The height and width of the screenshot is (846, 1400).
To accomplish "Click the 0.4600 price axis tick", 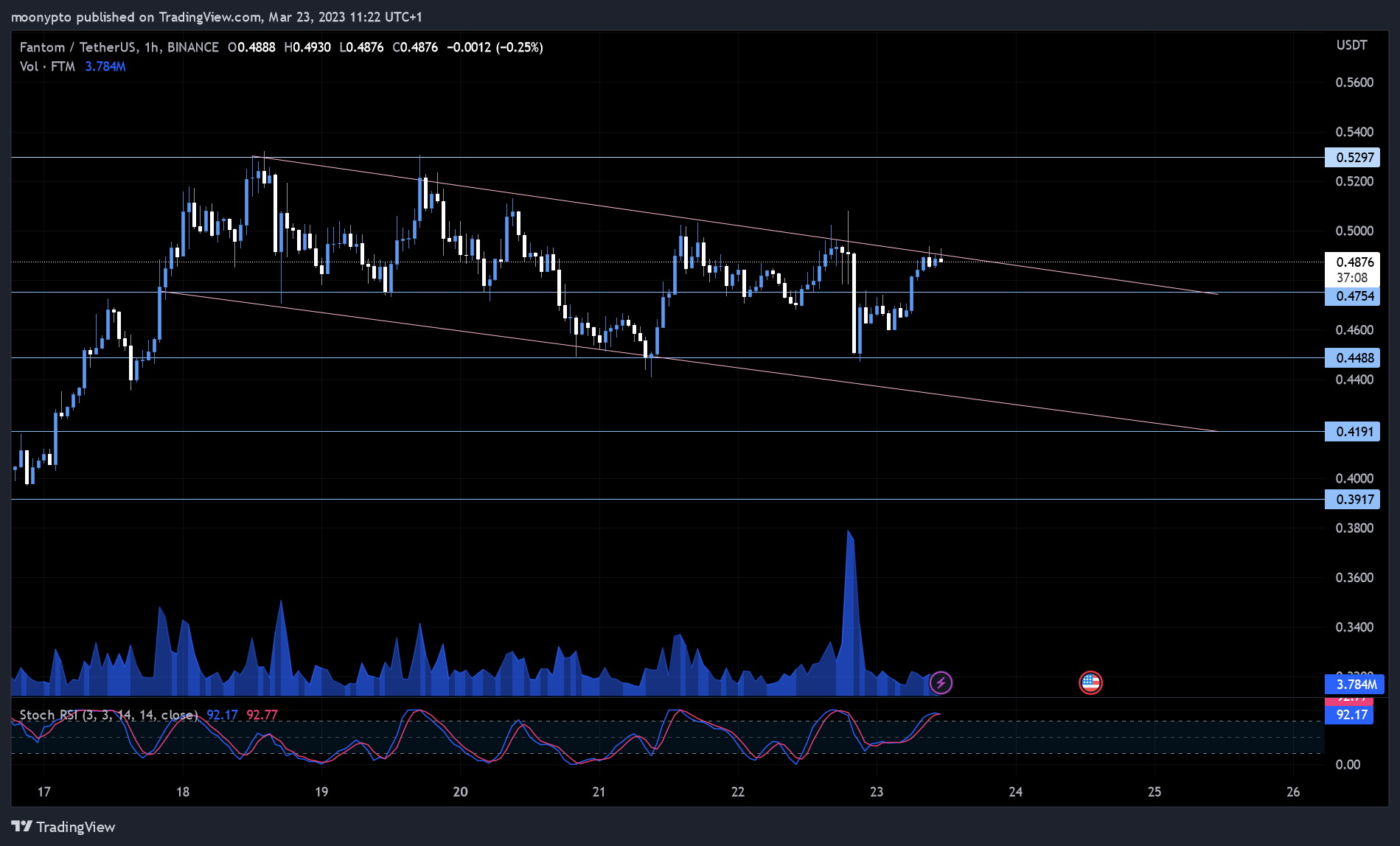I will [1354, 329].
